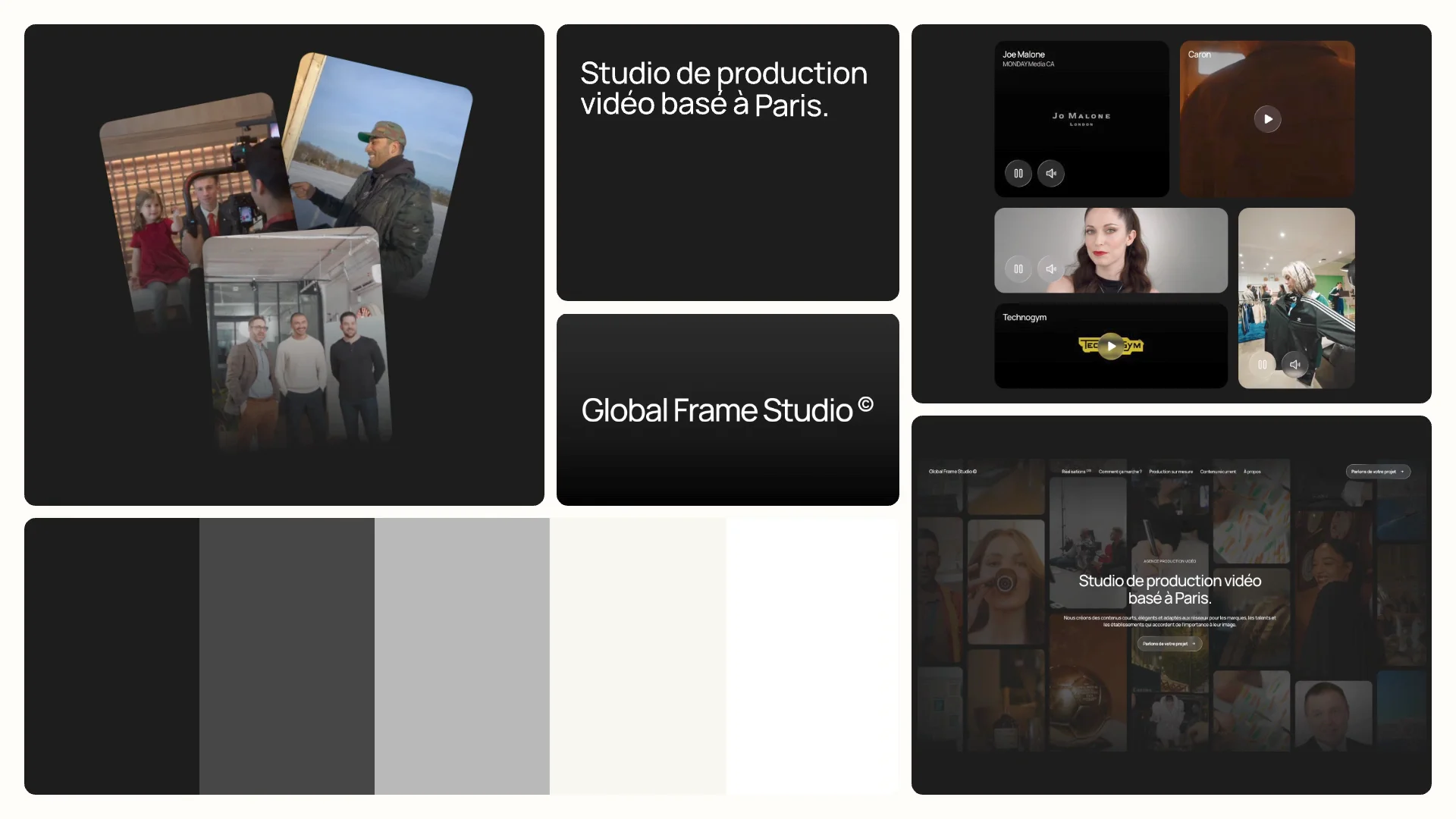Open the Réalisations nav item
Screen dimensions: 1456x819
1076,472
